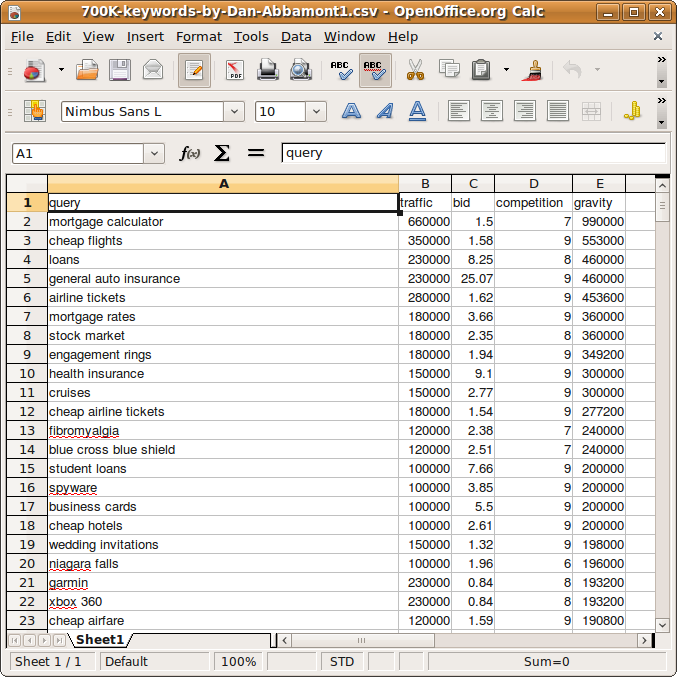Cut selection with scissors icon
This screenshot has width=677, height=677.
[415, 70]
